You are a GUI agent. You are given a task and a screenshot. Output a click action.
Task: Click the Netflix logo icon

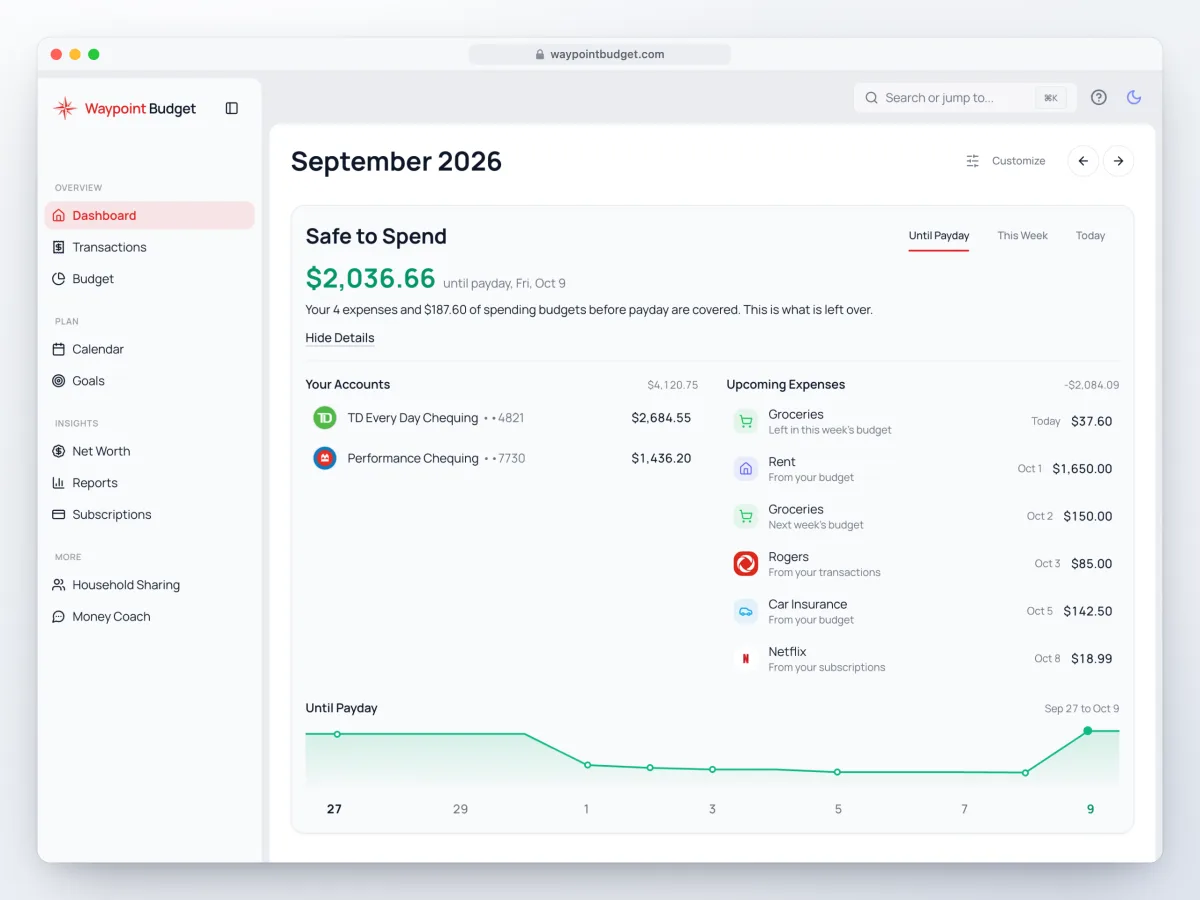click(746, 659)
